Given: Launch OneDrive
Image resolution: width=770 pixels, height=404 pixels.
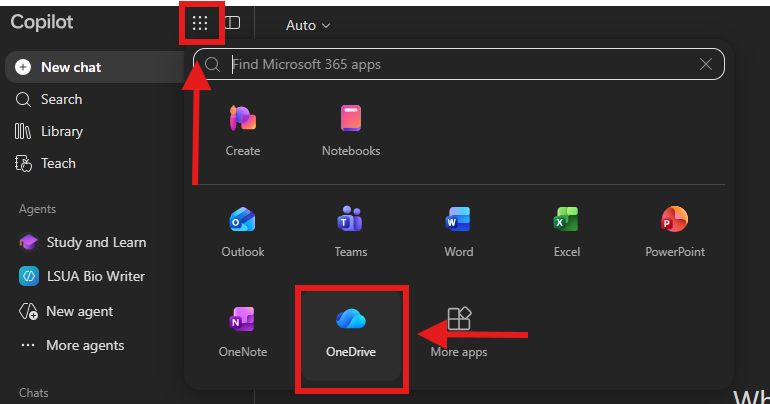Looking at the screenshot, I should pyautogui.click(x=351, y=336).
